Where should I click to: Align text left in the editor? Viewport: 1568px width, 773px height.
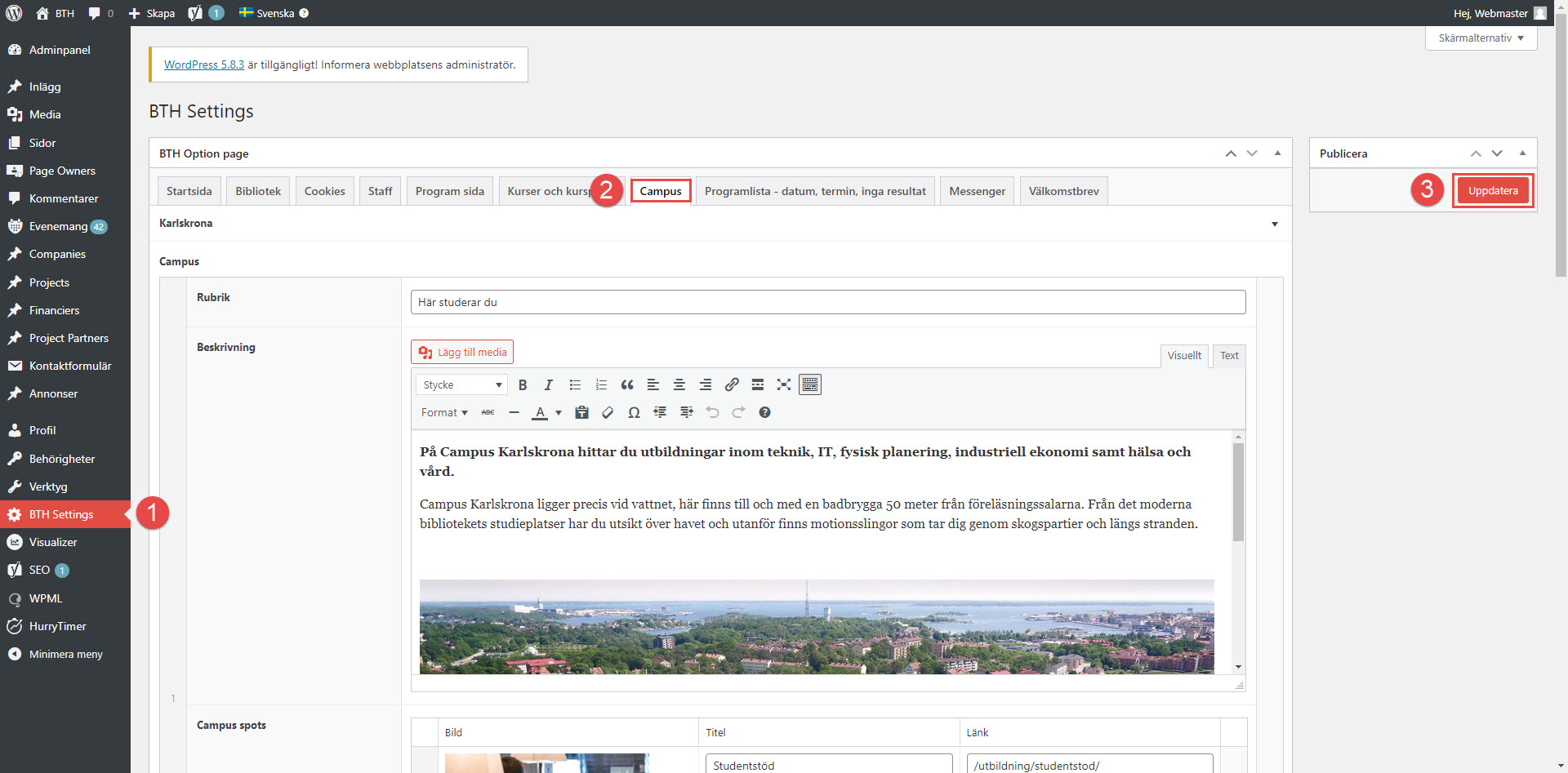(x=653, y=384)
